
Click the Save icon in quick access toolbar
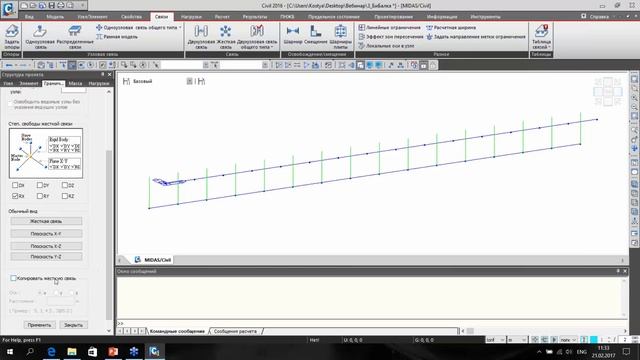pos(51,5)
